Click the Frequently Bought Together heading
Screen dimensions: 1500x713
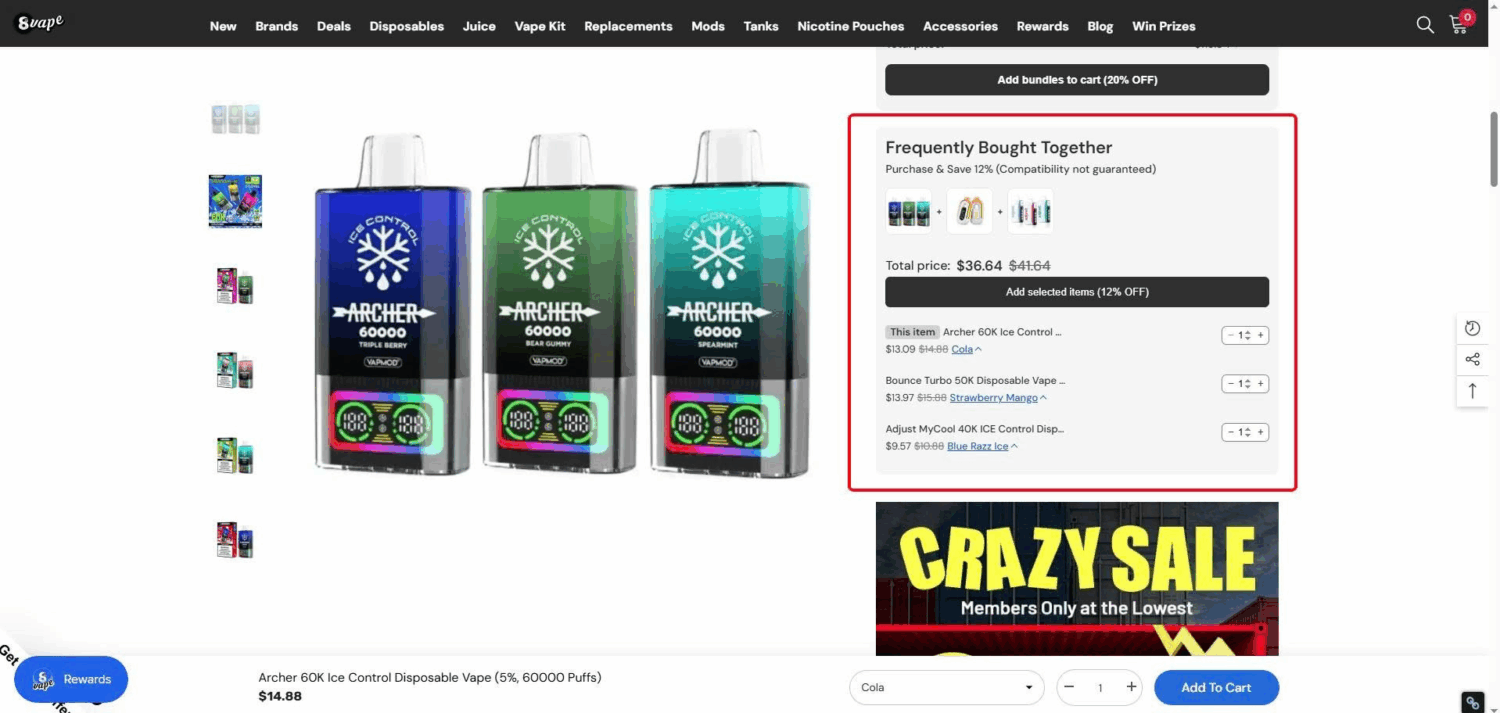(998, 148)
